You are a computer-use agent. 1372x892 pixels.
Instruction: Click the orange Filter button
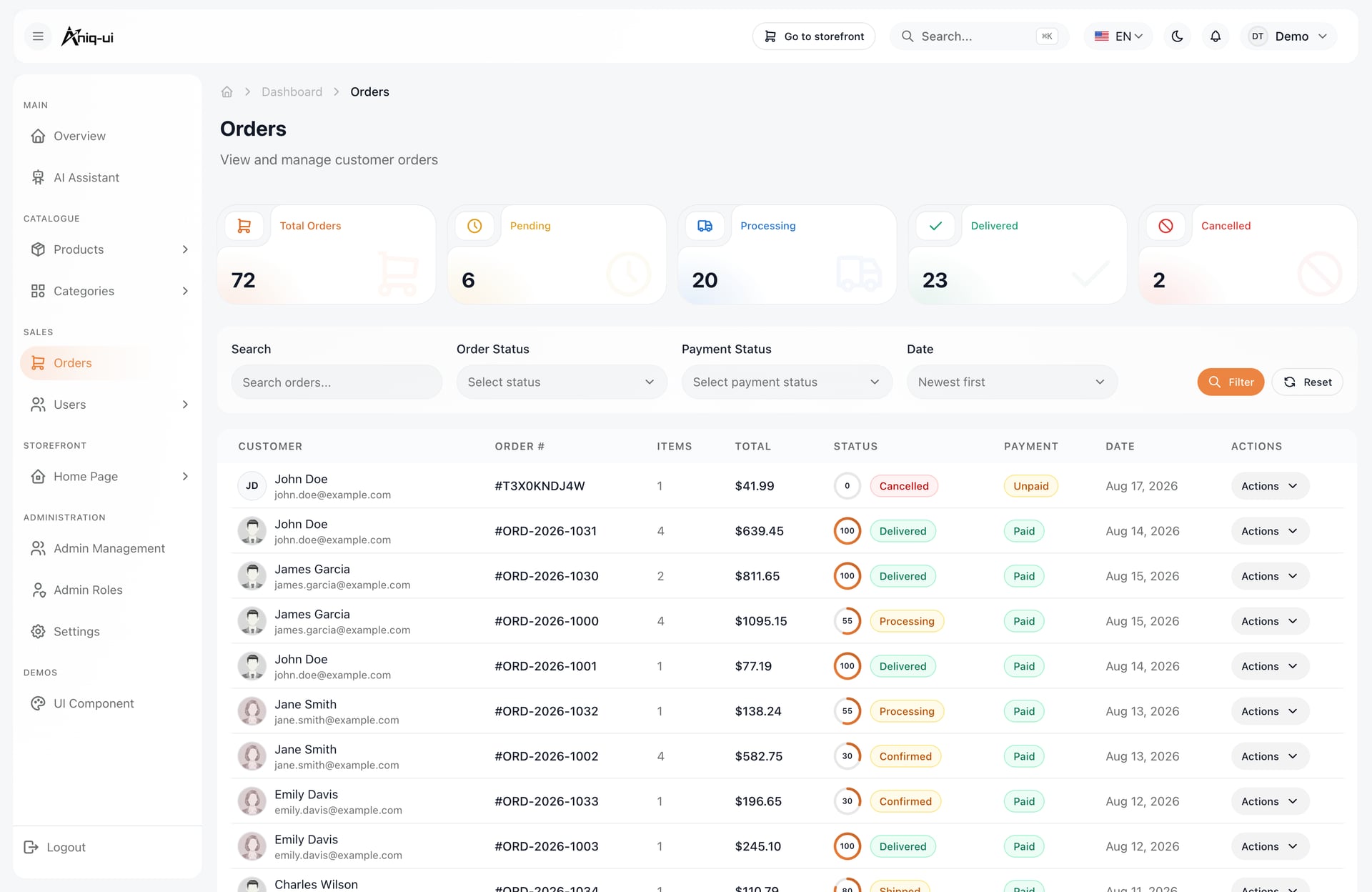(1231, 382)
